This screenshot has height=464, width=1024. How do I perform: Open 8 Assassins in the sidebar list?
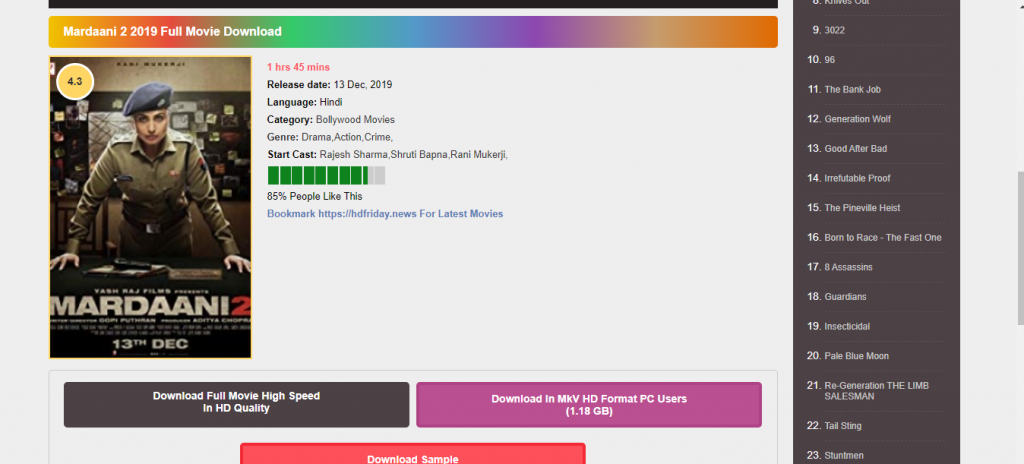click(848, 267)
